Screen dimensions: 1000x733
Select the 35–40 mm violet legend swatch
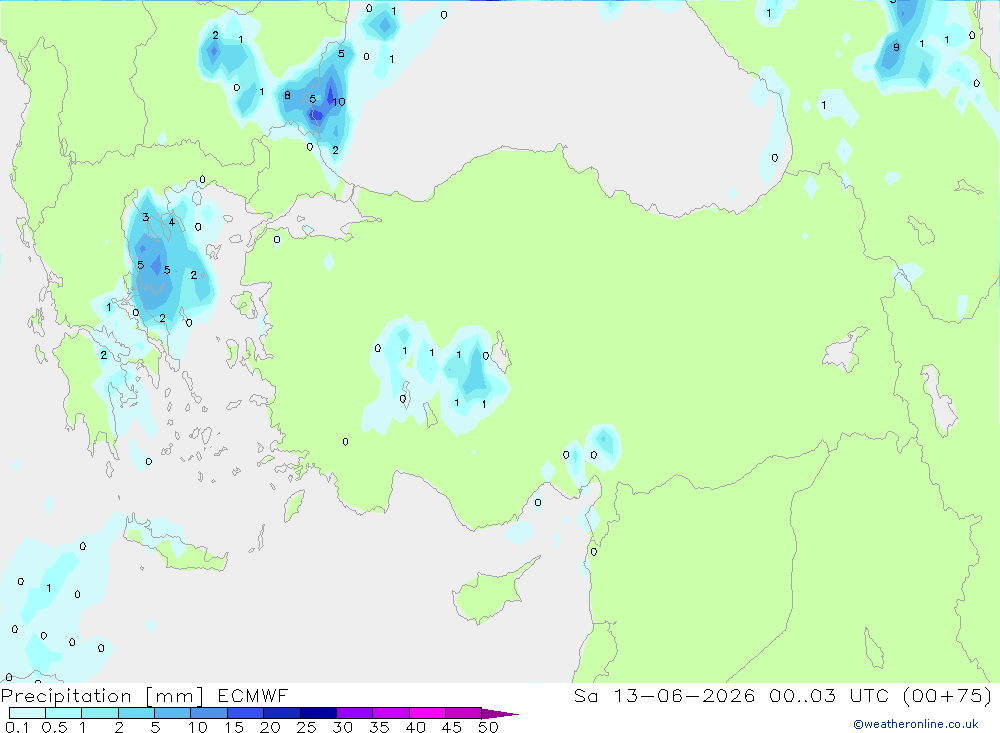click(x=390, y=713)
